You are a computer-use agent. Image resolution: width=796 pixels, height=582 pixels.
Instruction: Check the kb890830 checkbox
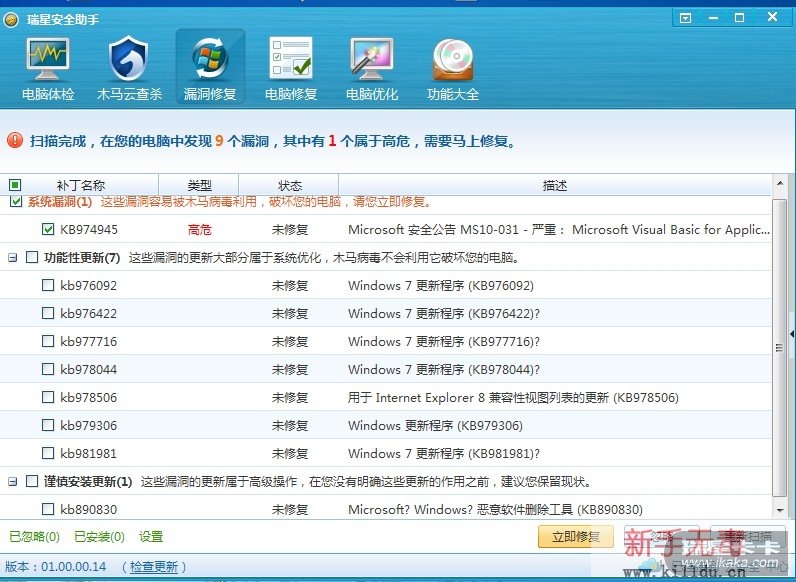point(48,509)
